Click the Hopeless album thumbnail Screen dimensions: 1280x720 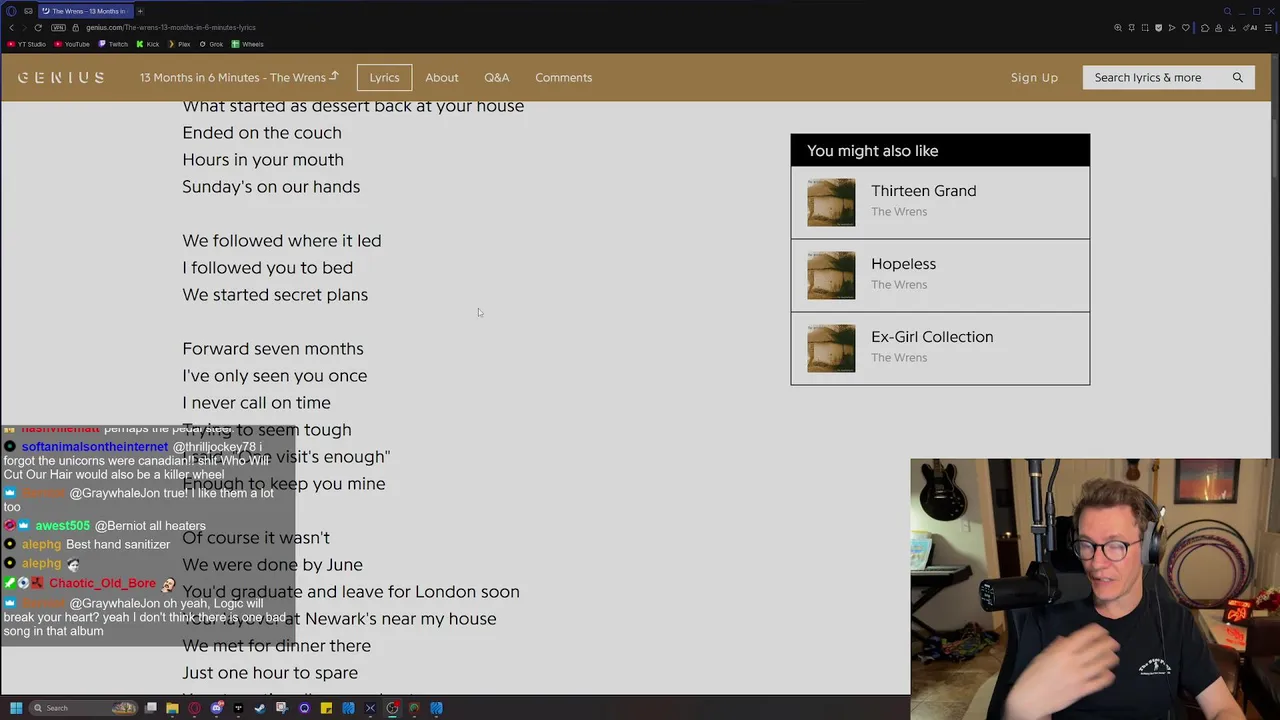(x=831, y=275)
